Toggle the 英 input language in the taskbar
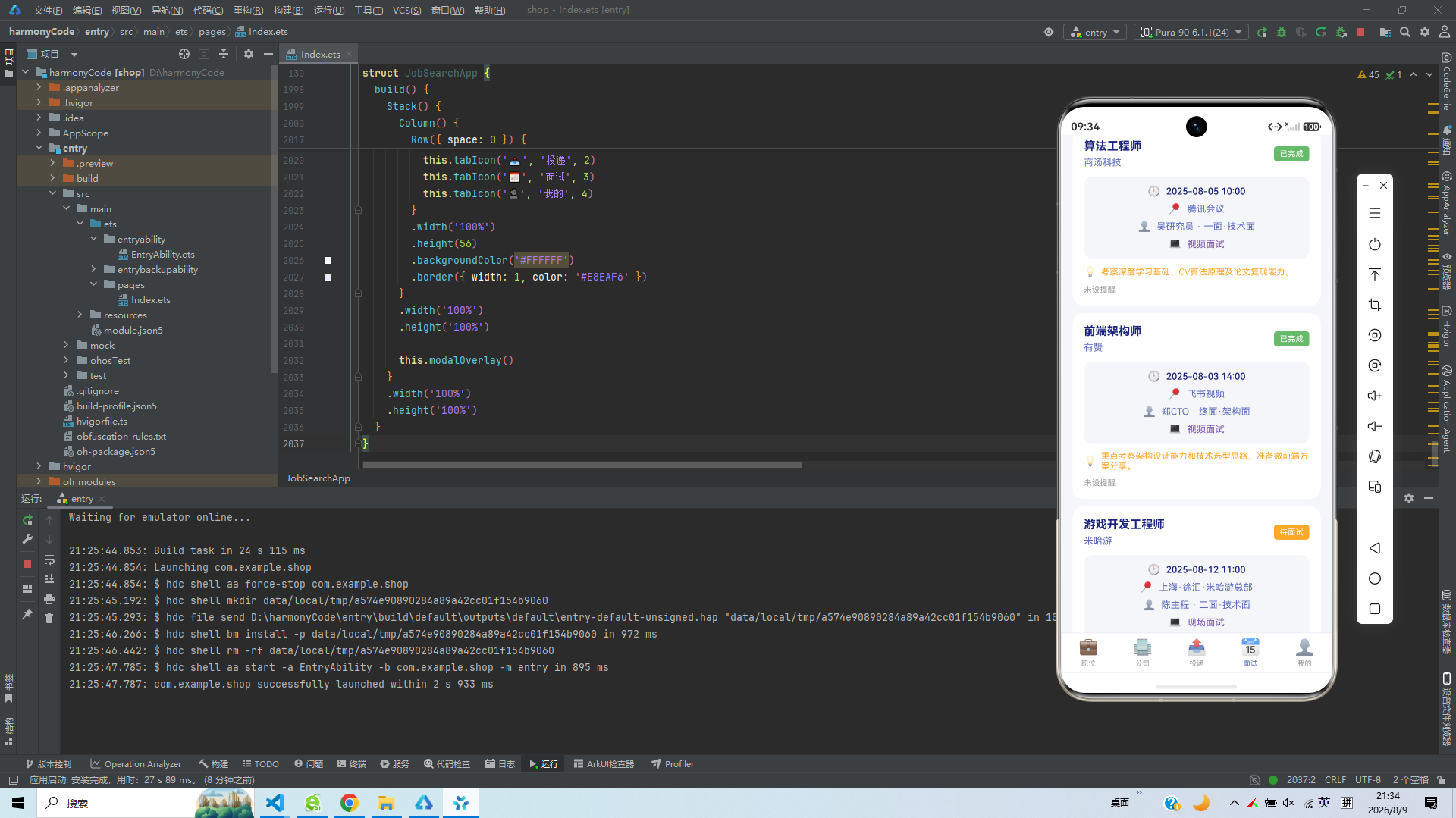Viewport: 1456px width, 818px height. click(1324, 803)
